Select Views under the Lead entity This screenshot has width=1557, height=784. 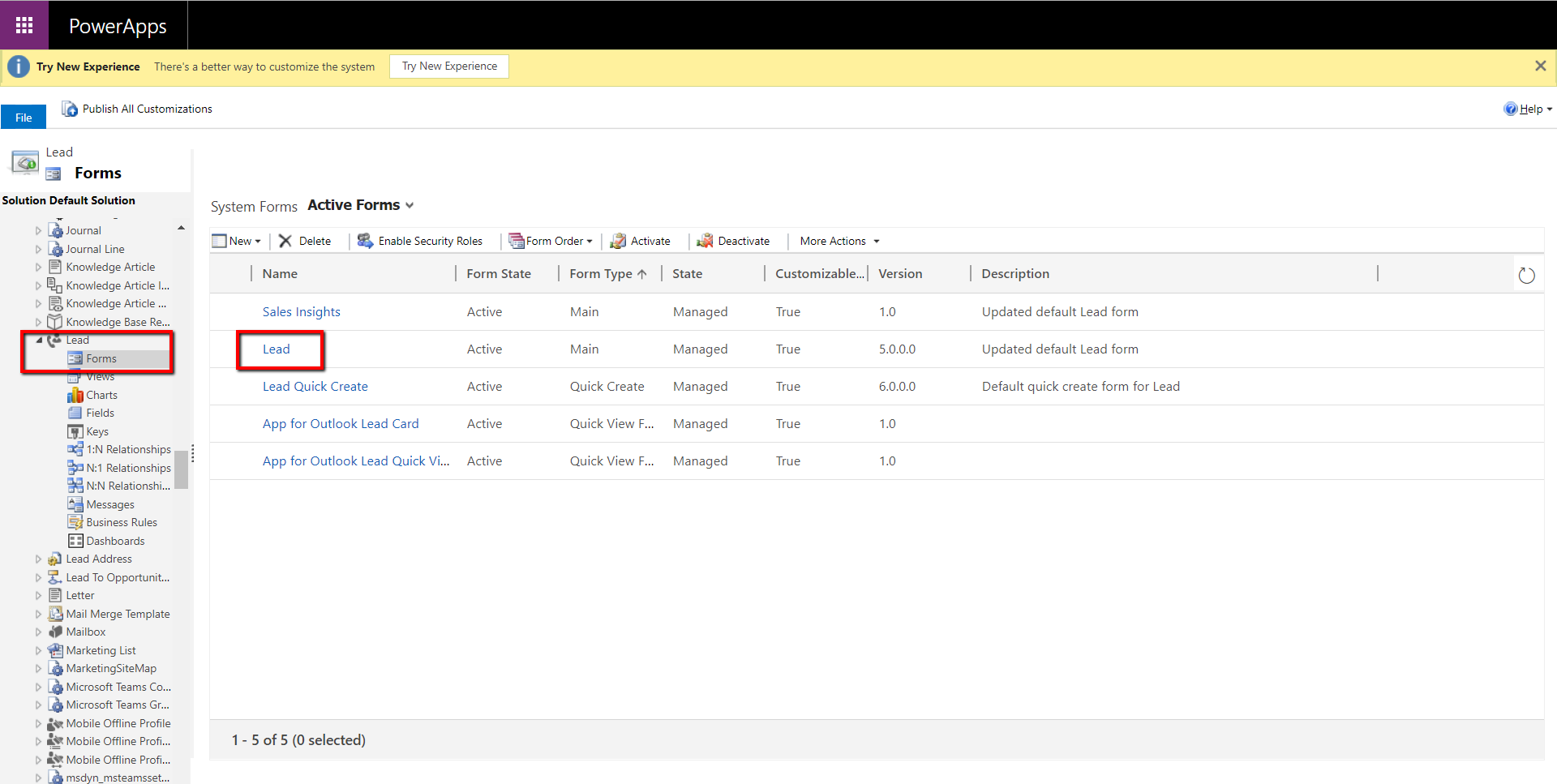101,376
